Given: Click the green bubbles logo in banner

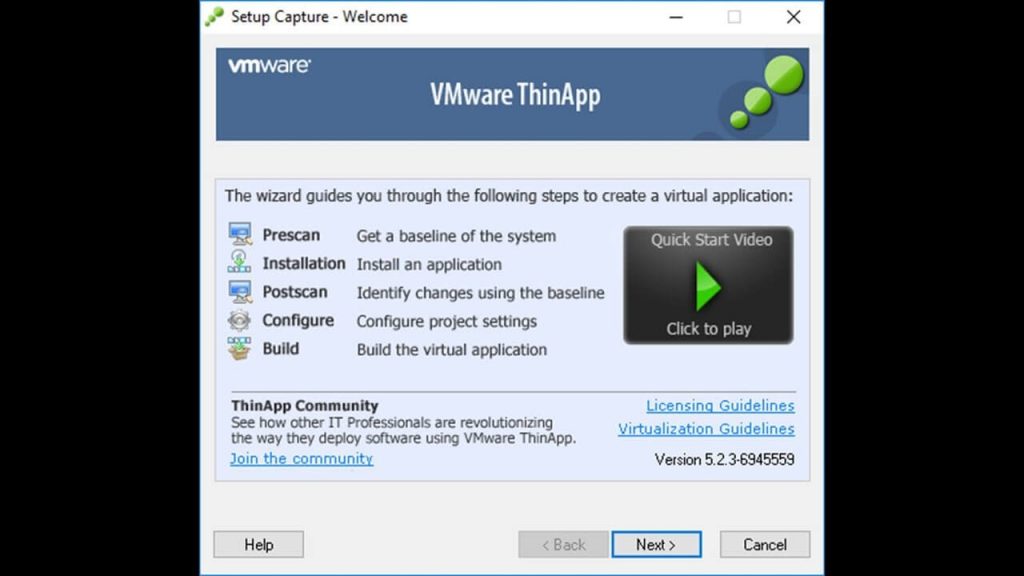Looking at the screenshot, I should (767, 92).
